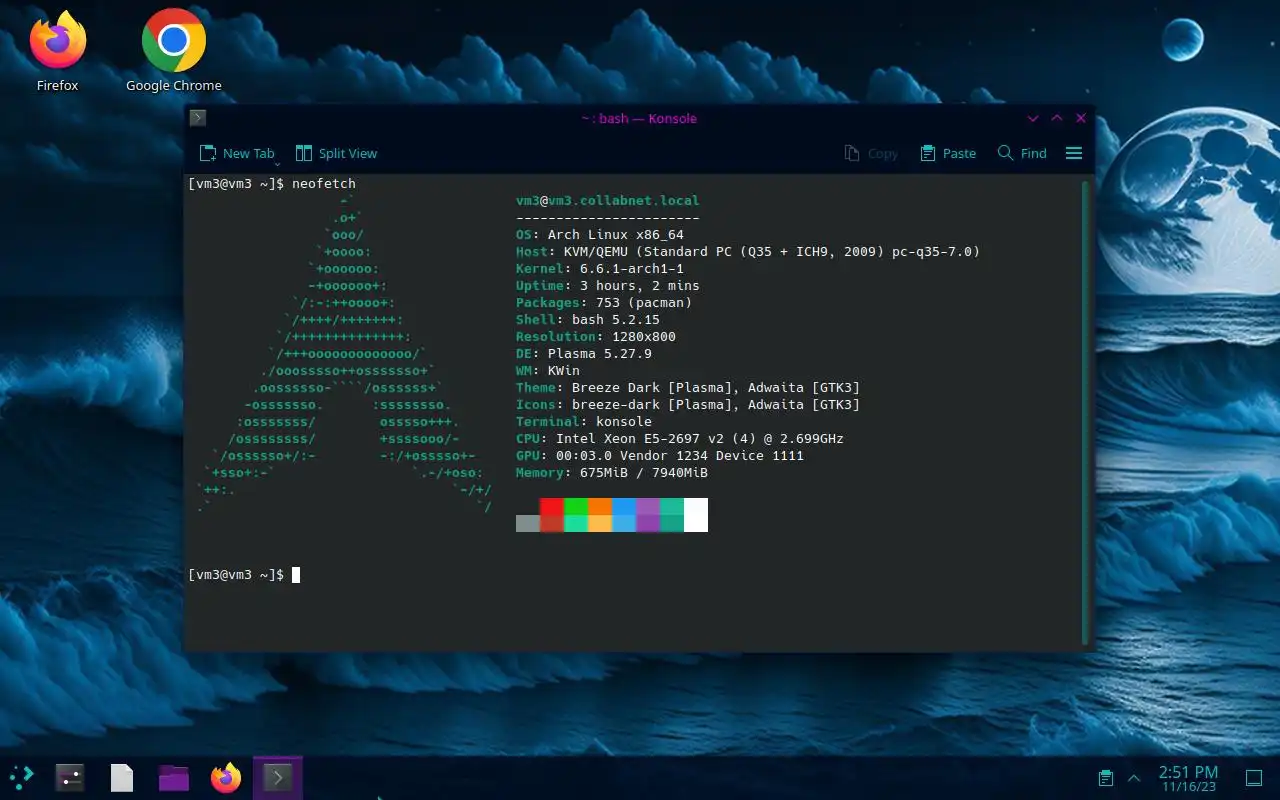The height and width of the screenshot is (800, 1280).
Task: Click the 'Packages: 753 (pacman)' line
Action: tap(604, 303)
